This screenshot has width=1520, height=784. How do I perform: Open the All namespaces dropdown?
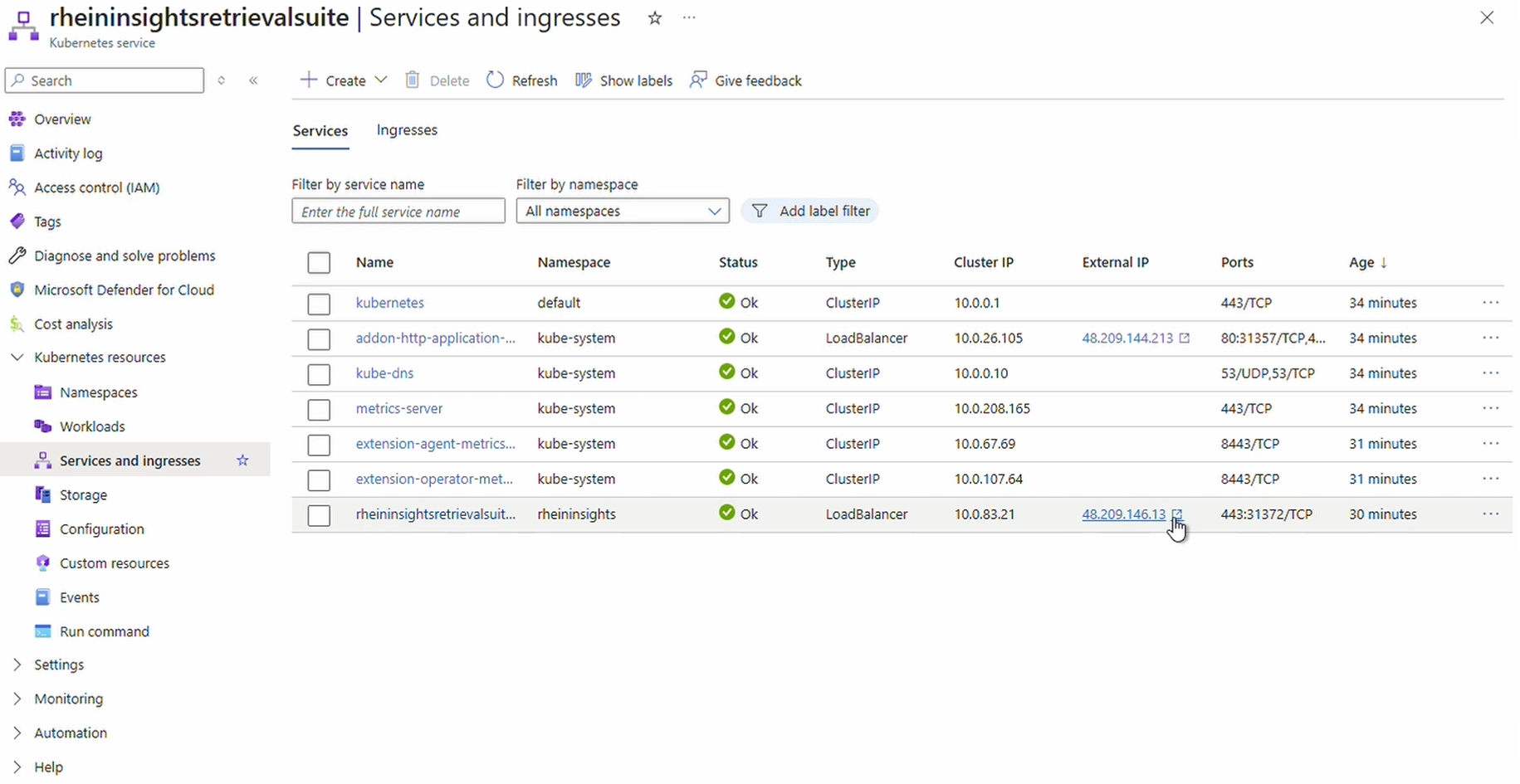pyautogui.click(x=623, y=211)
